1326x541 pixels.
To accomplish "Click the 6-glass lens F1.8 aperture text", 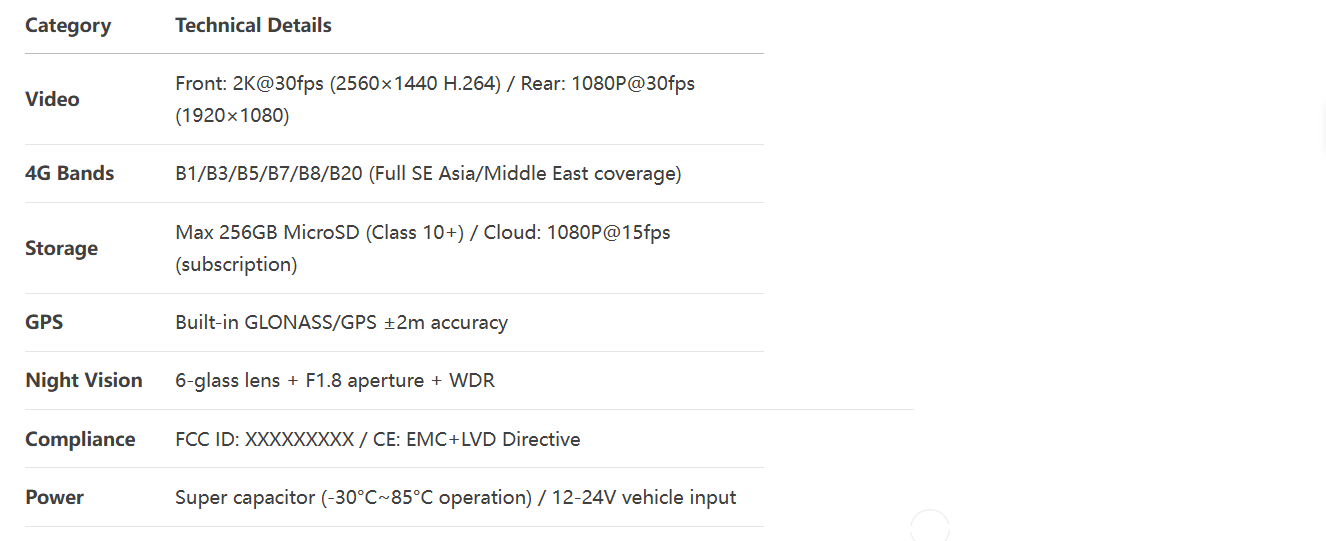I will [x=307, y=381].
